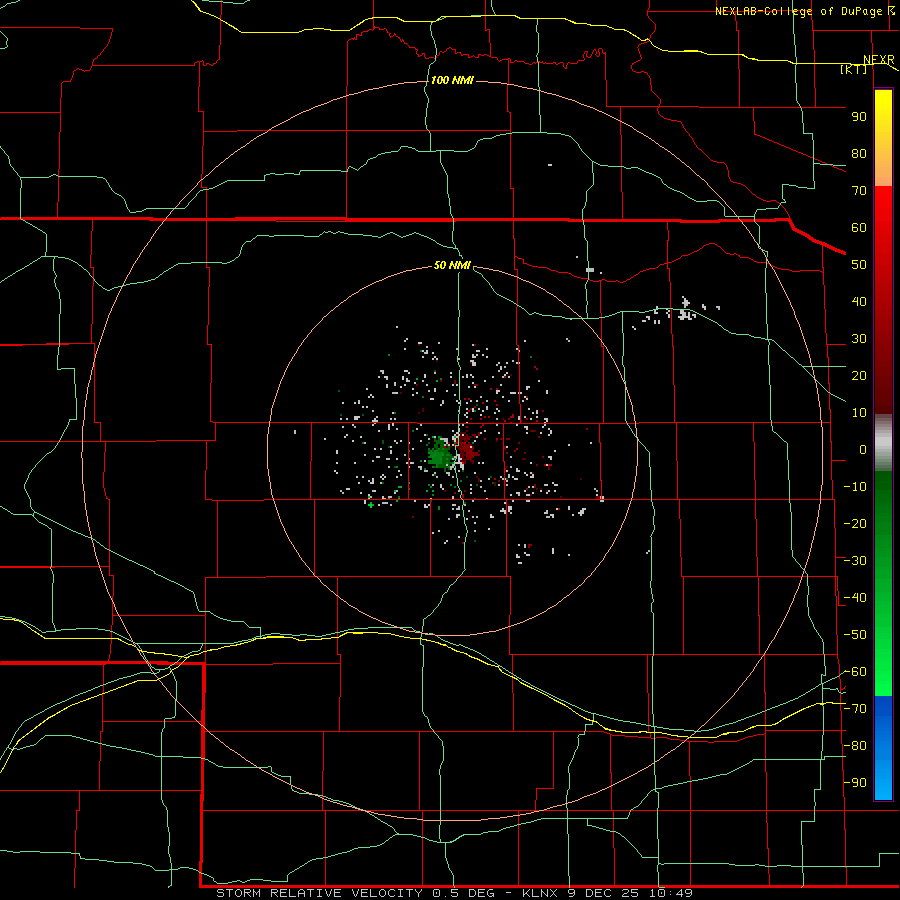The width and height of the screenshot is (900, 900).
Task: Click the 50 NMI range ring label
Action: [452, 265]
